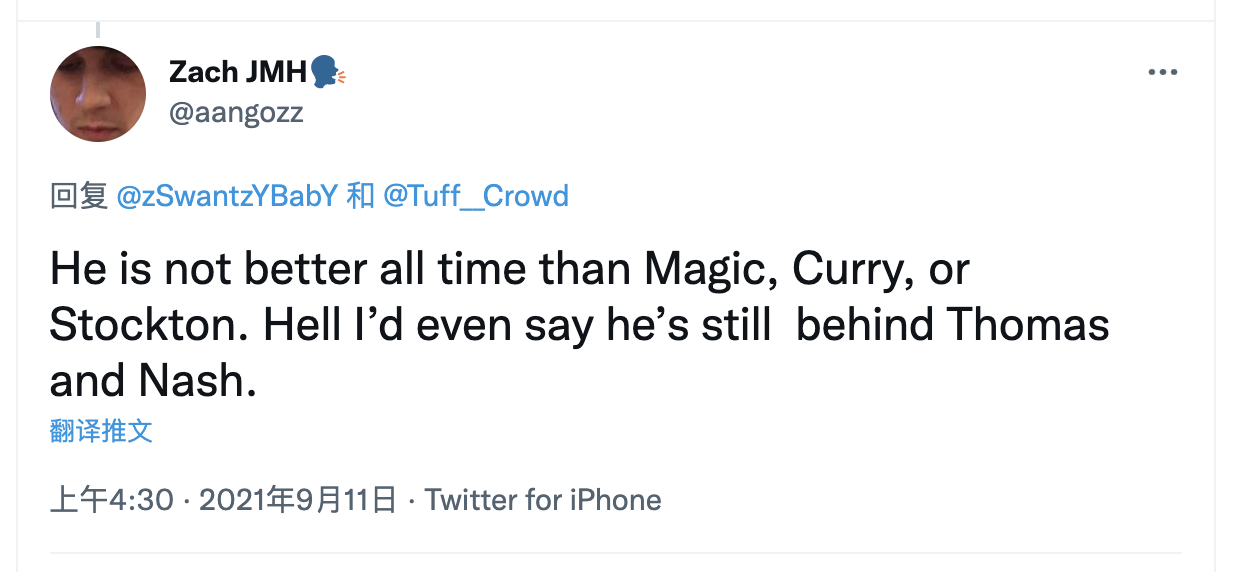This screenshot has width=1236, height=572.
Task: Click Zach JMH's profile avatar picture
Action: coord(98,94)
